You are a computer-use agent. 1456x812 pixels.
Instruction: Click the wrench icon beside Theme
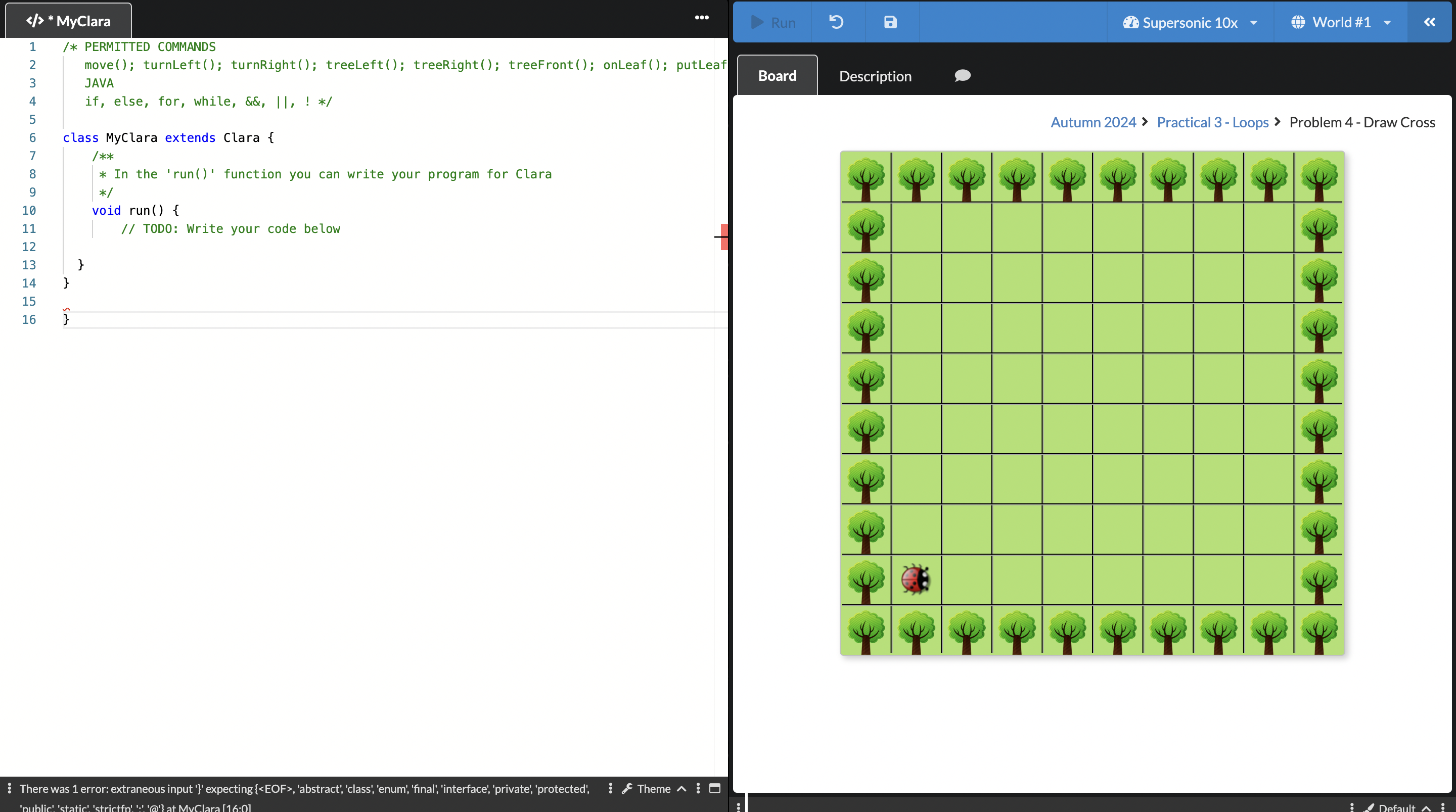click(x=628, y=789)
